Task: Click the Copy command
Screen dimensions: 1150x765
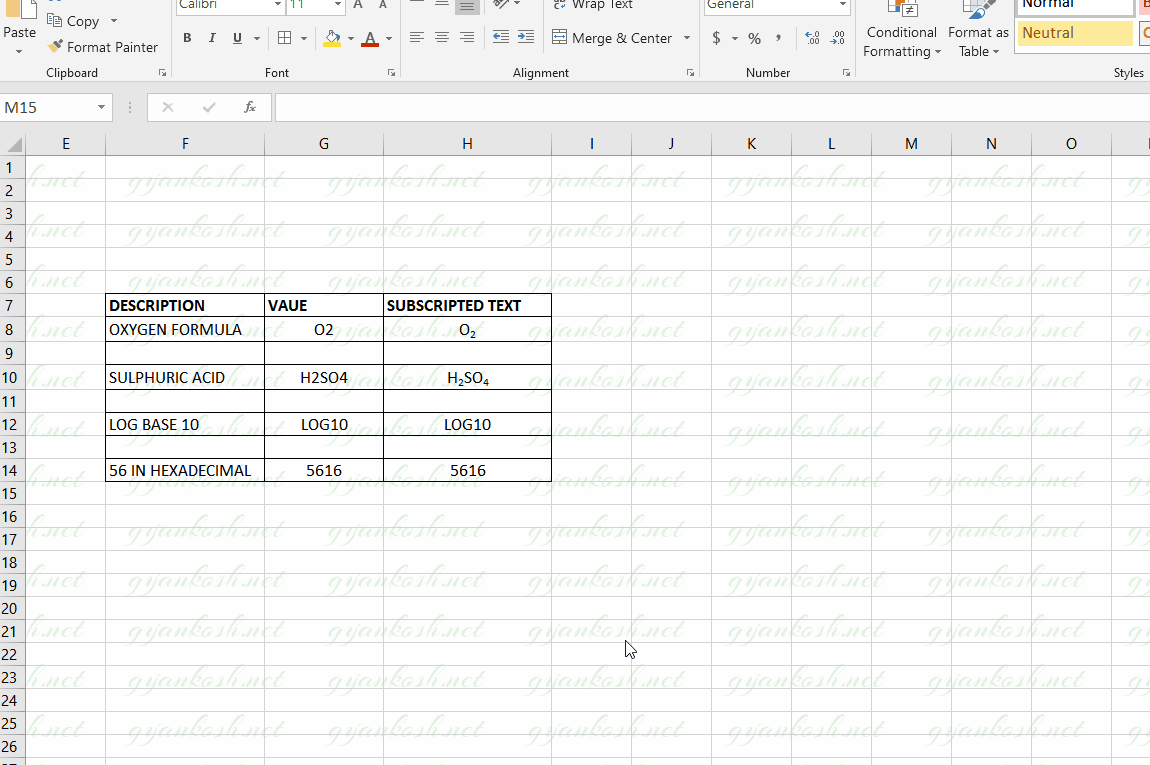Action: 75,20
